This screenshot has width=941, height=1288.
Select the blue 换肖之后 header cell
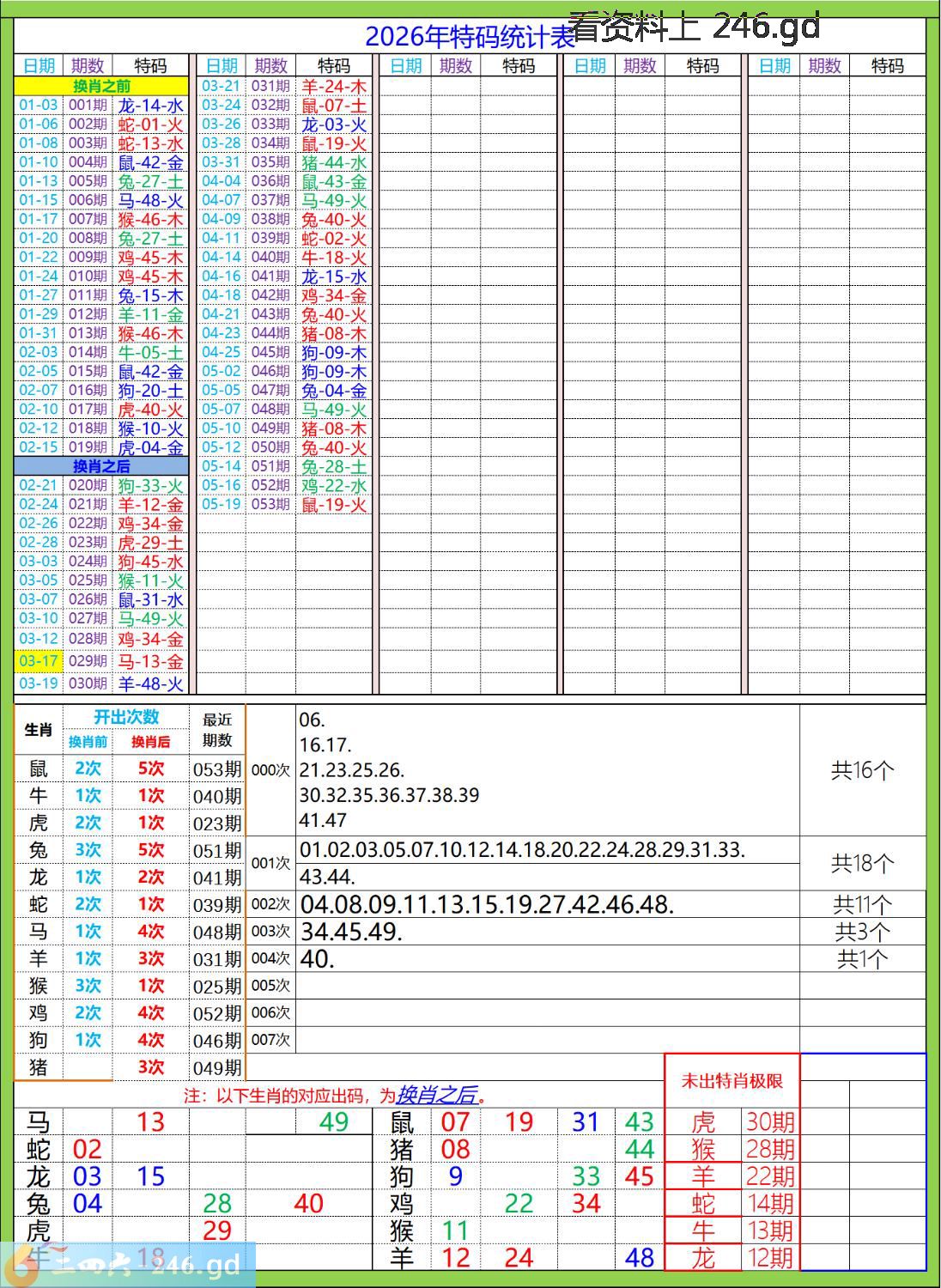[101, 466]
